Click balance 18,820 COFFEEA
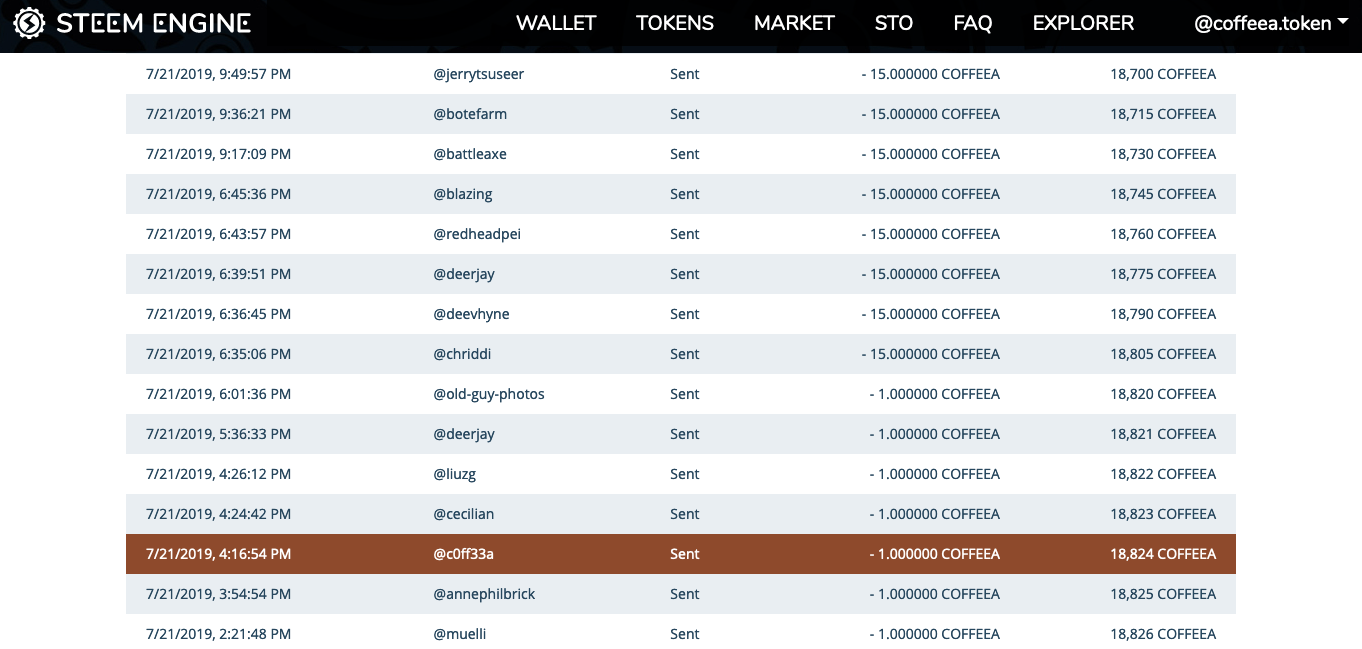 pyautogui.click(x=1163, y=394)
